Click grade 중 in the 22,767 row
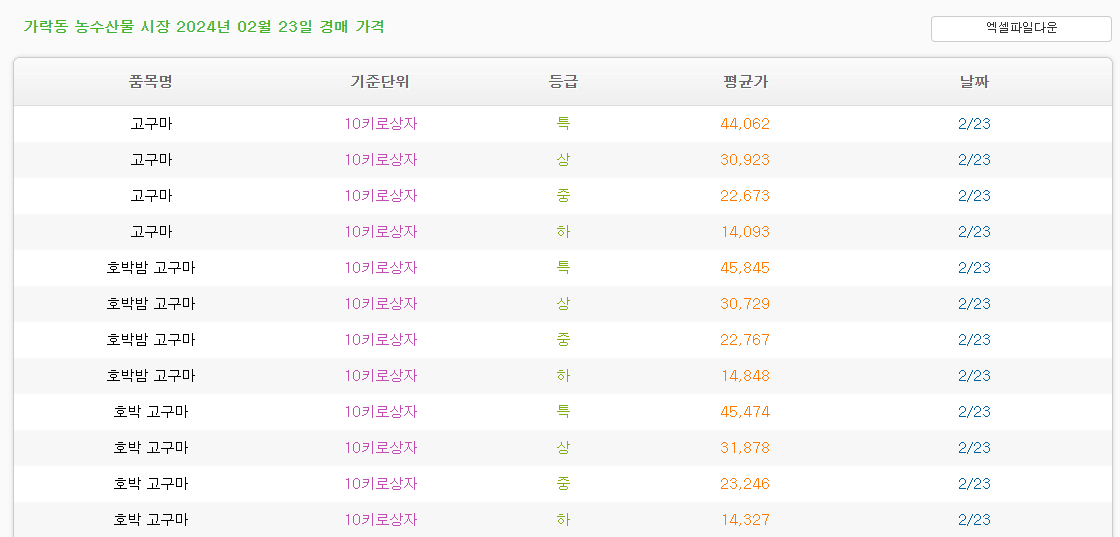 pos(563,340)
